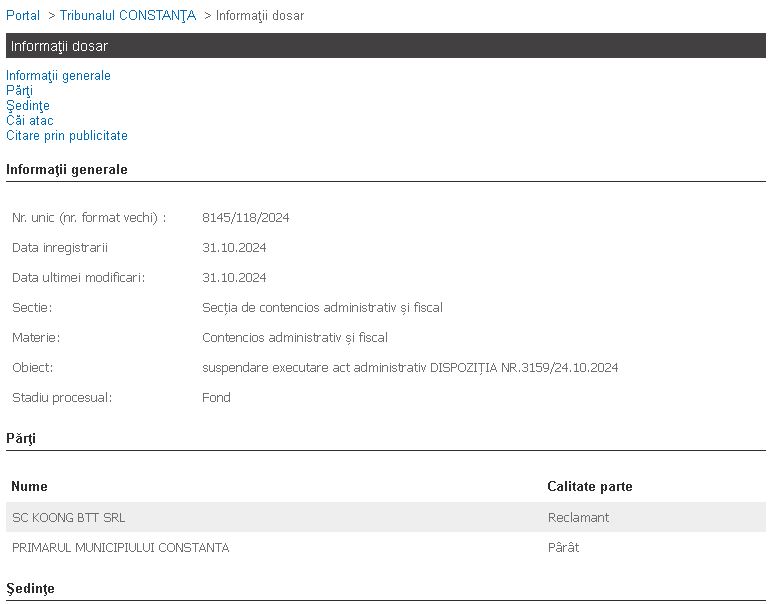Select the Reclamant cell
The height and width of the screenshot is (604, 777).
coord(578,517)
